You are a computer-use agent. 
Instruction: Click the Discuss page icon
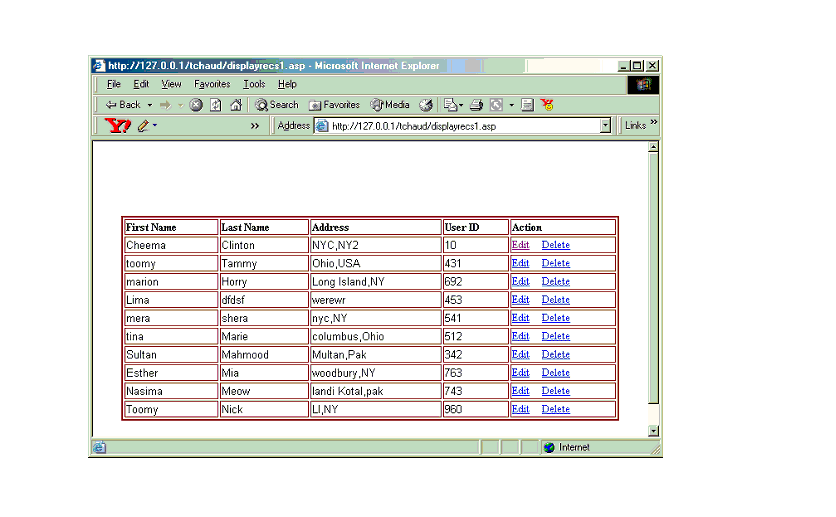click(527, 105)
